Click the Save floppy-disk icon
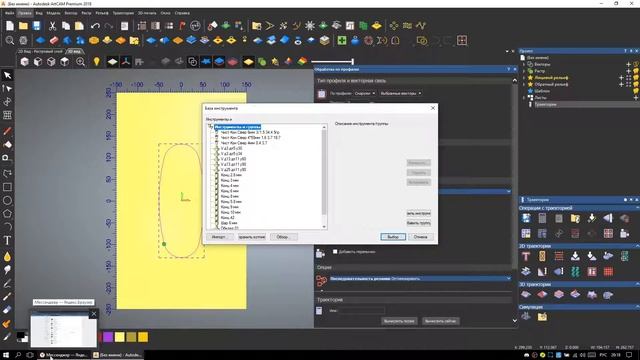640x360 pixels. (37, 26)
